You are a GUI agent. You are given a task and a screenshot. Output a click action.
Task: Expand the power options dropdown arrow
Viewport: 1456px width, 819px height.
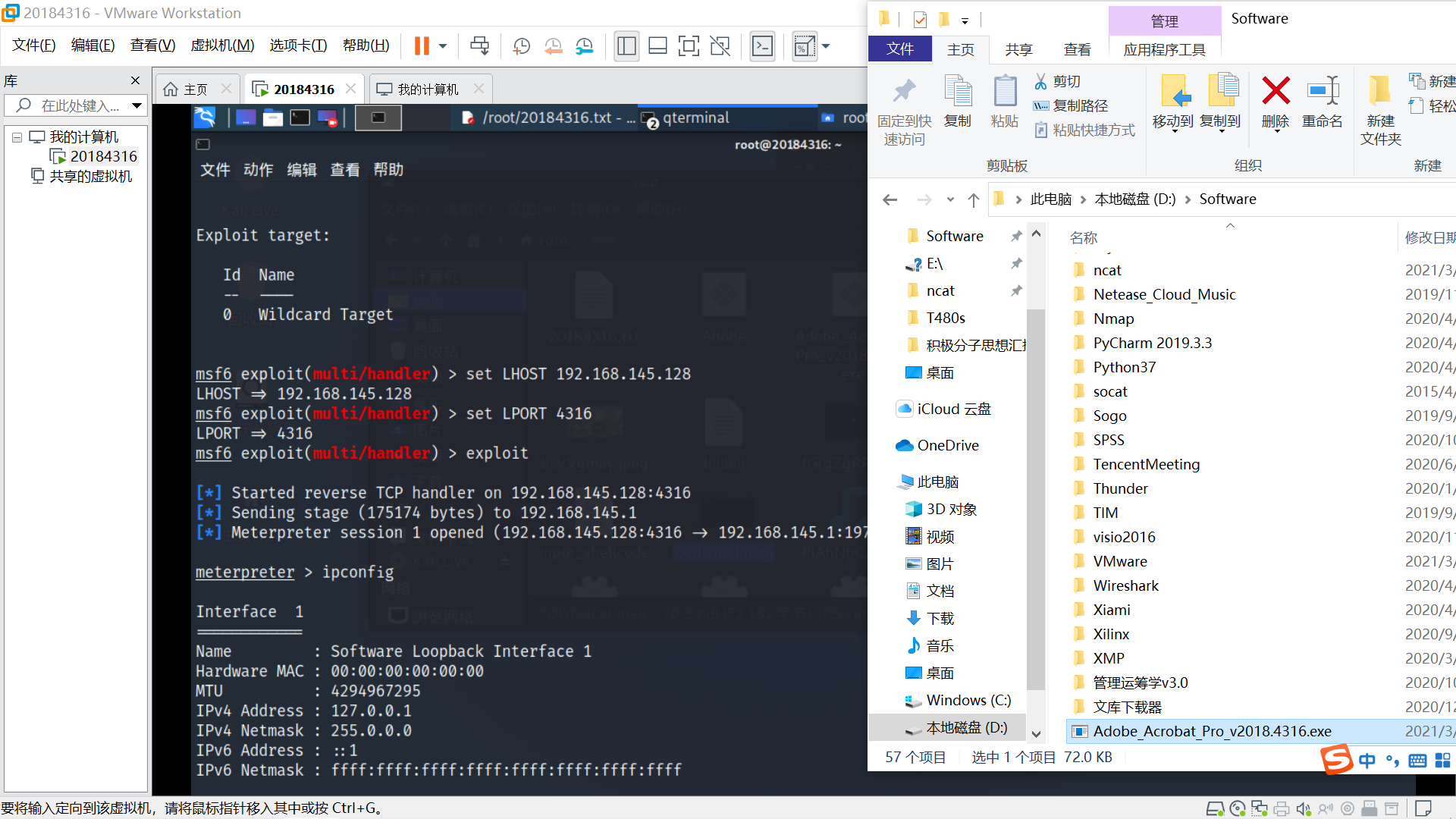point(443,46)
